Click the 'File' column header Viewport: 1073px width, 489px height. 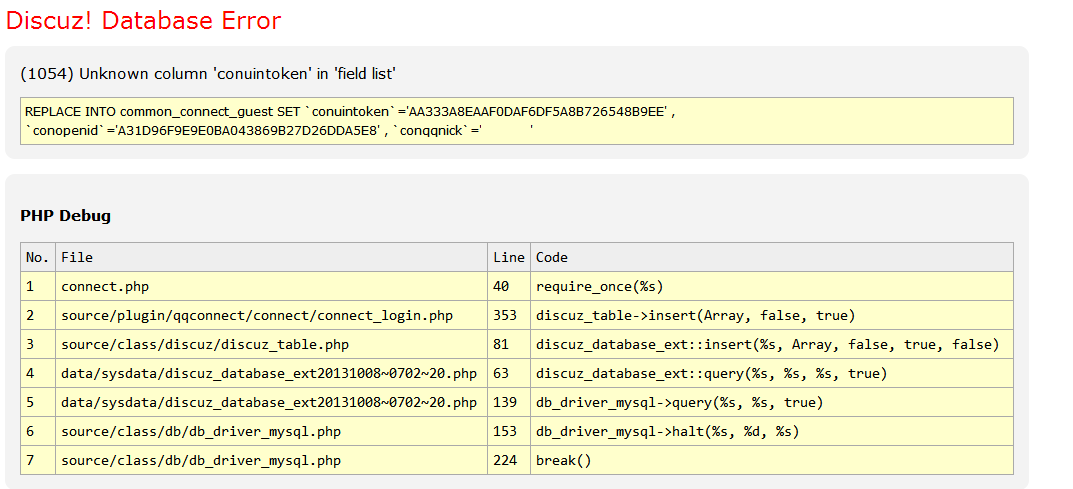click(x=77, y=257)
